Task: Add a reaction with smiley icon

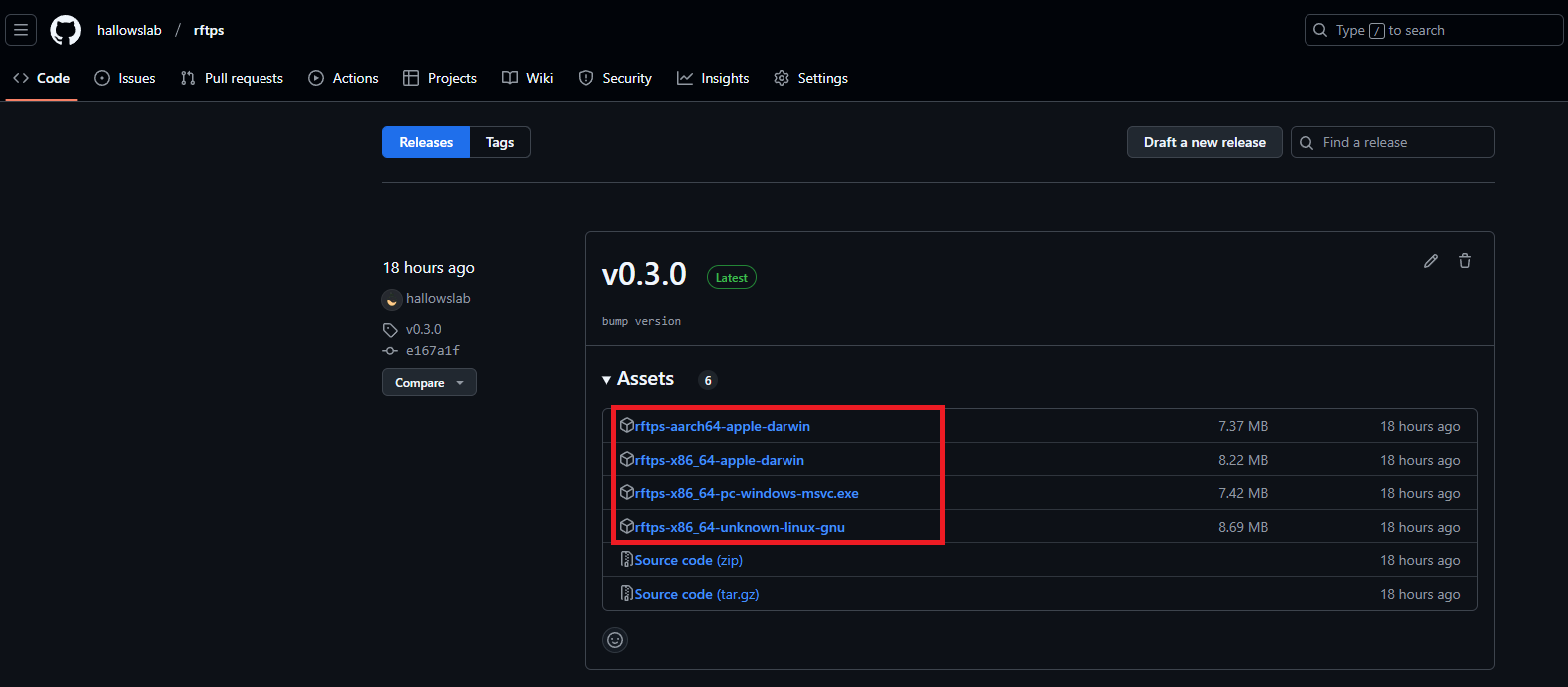Action: [615, 640]
